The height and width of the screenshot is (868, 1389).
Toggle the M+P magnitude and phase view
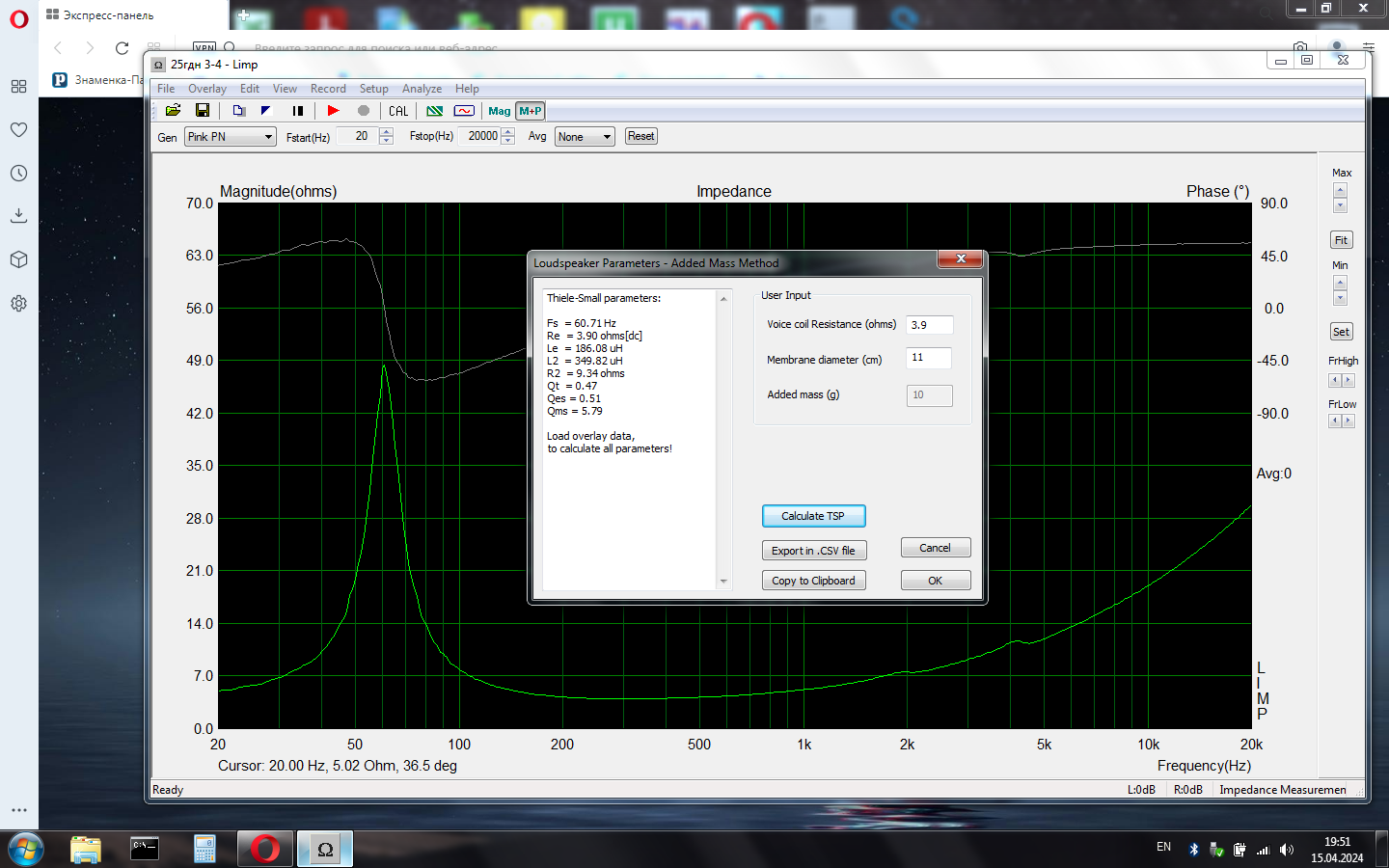click(x=531, y=111)
